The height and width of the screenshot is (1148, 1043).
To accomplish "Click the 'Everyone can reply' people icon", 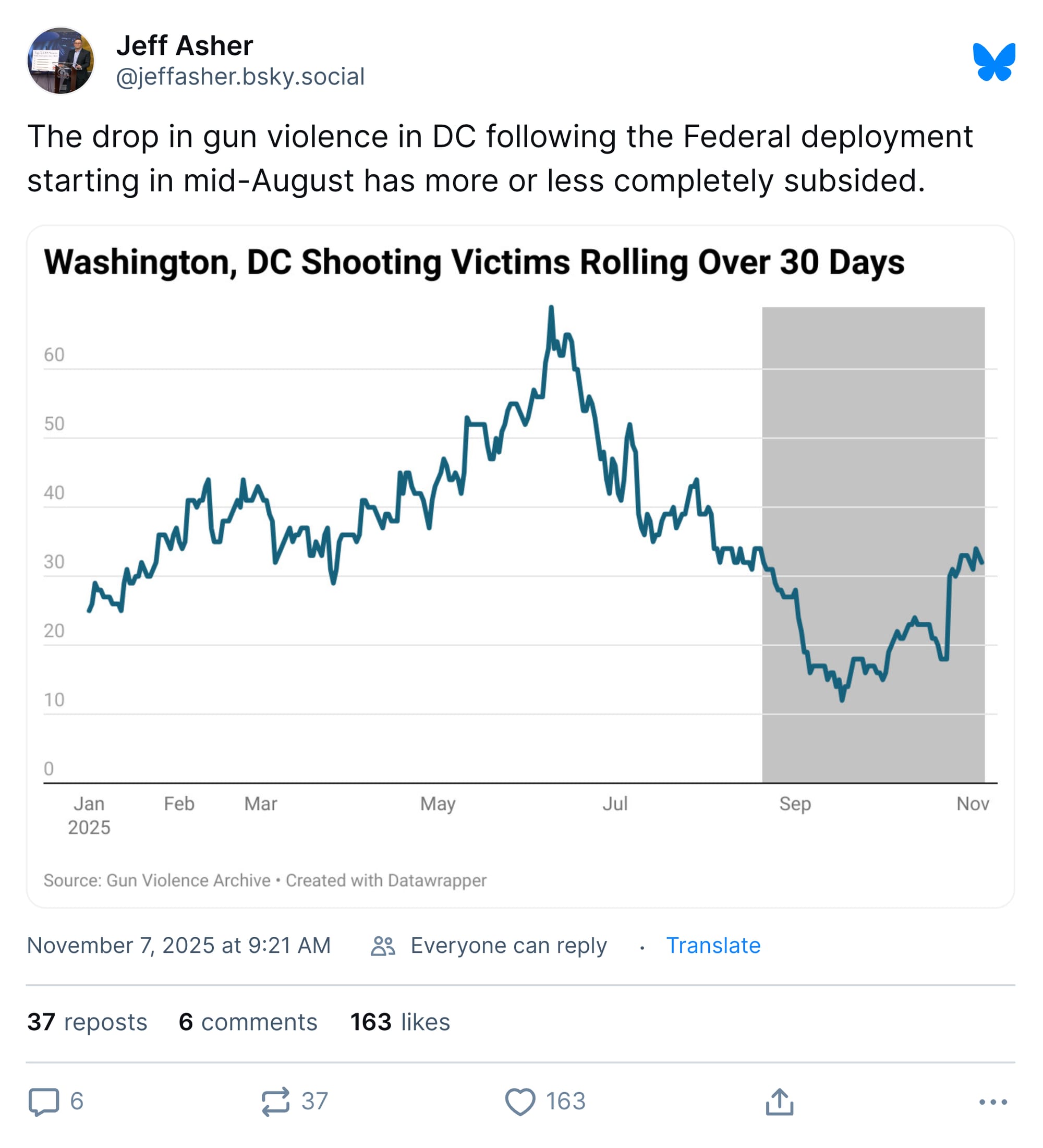I will [383, 946].
